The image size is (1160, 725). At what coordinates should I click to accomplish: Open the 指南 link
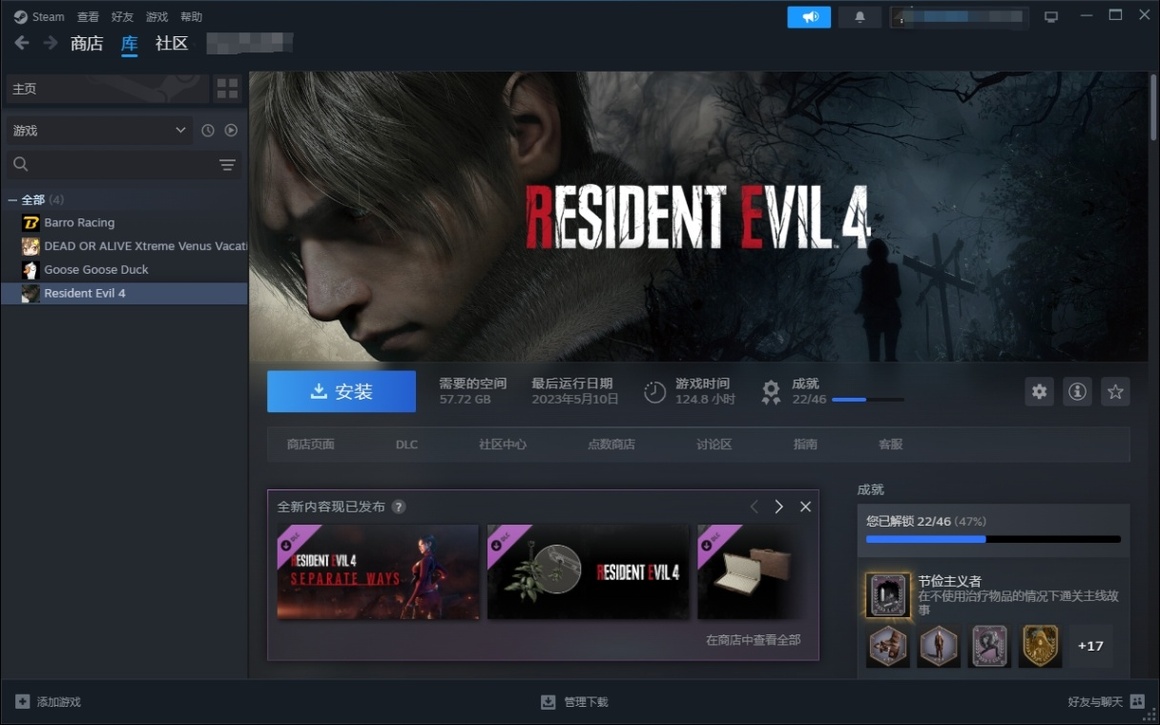coord(805,445)
